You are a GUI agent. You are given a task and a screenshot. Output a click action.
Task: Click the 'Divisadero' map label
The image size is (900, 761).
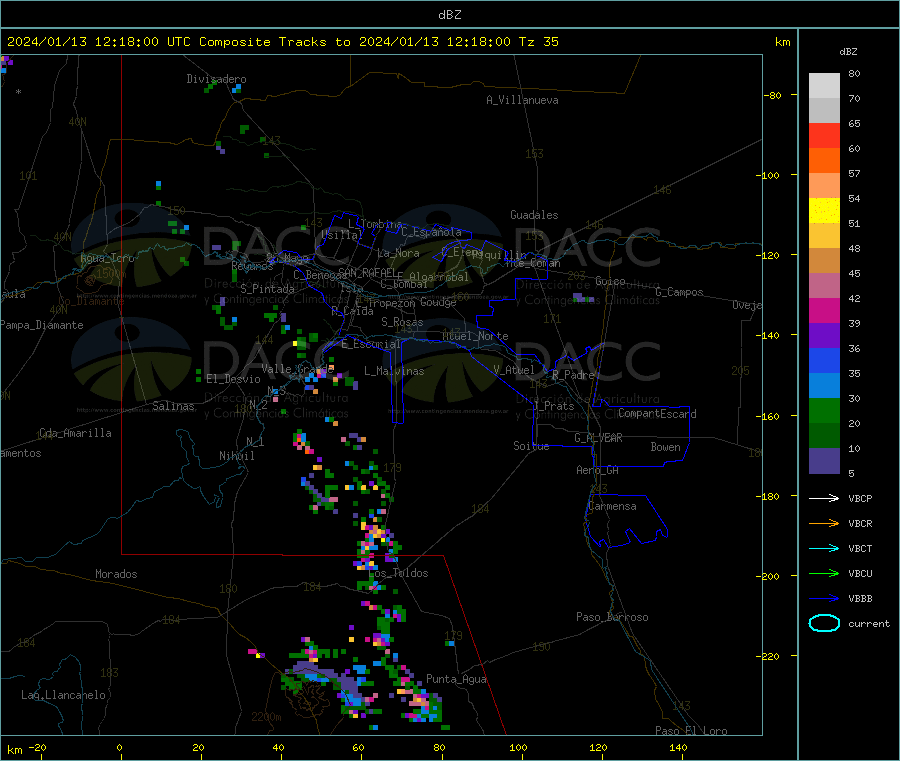pyautogui.click(x=216, y=79)
